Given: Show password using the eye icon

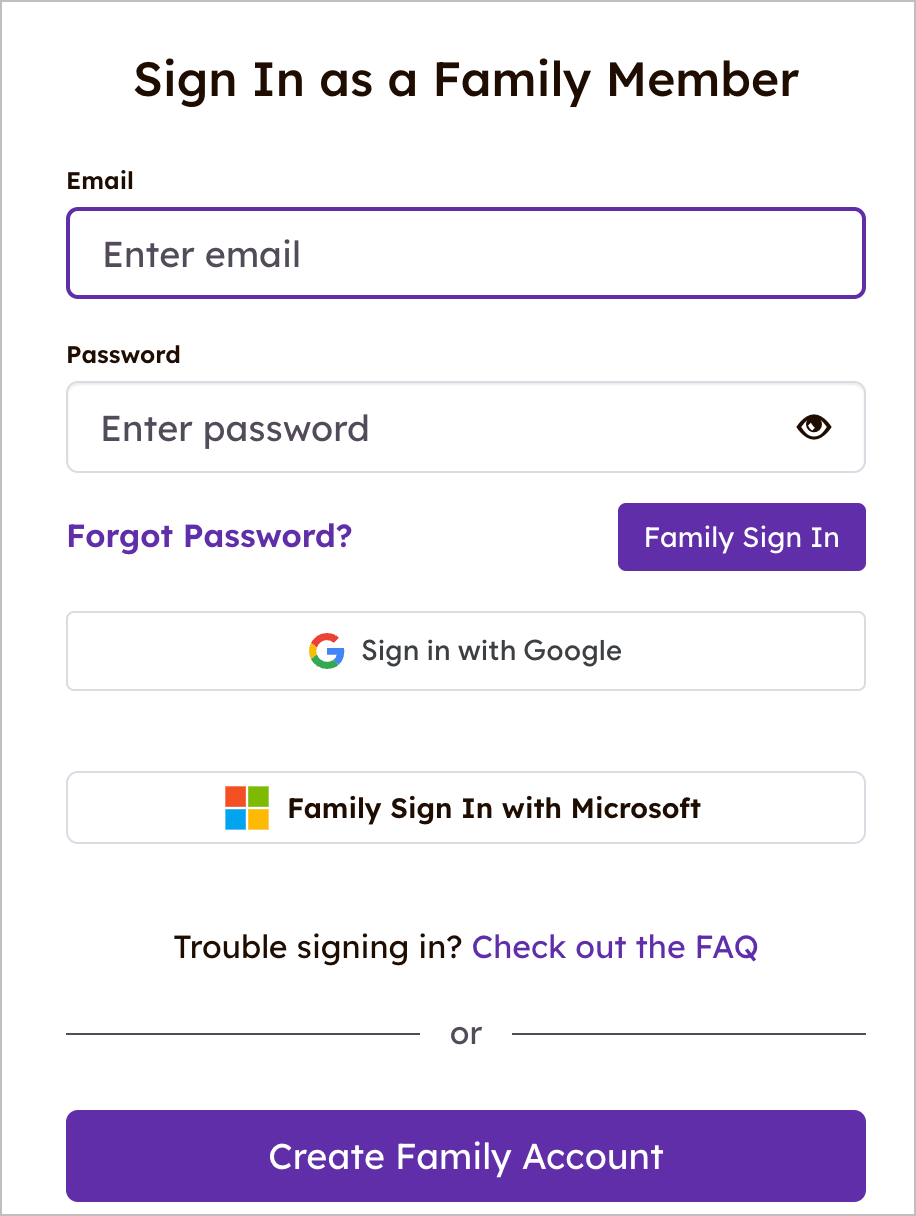Looking at the screenshot, I should 814,428.
